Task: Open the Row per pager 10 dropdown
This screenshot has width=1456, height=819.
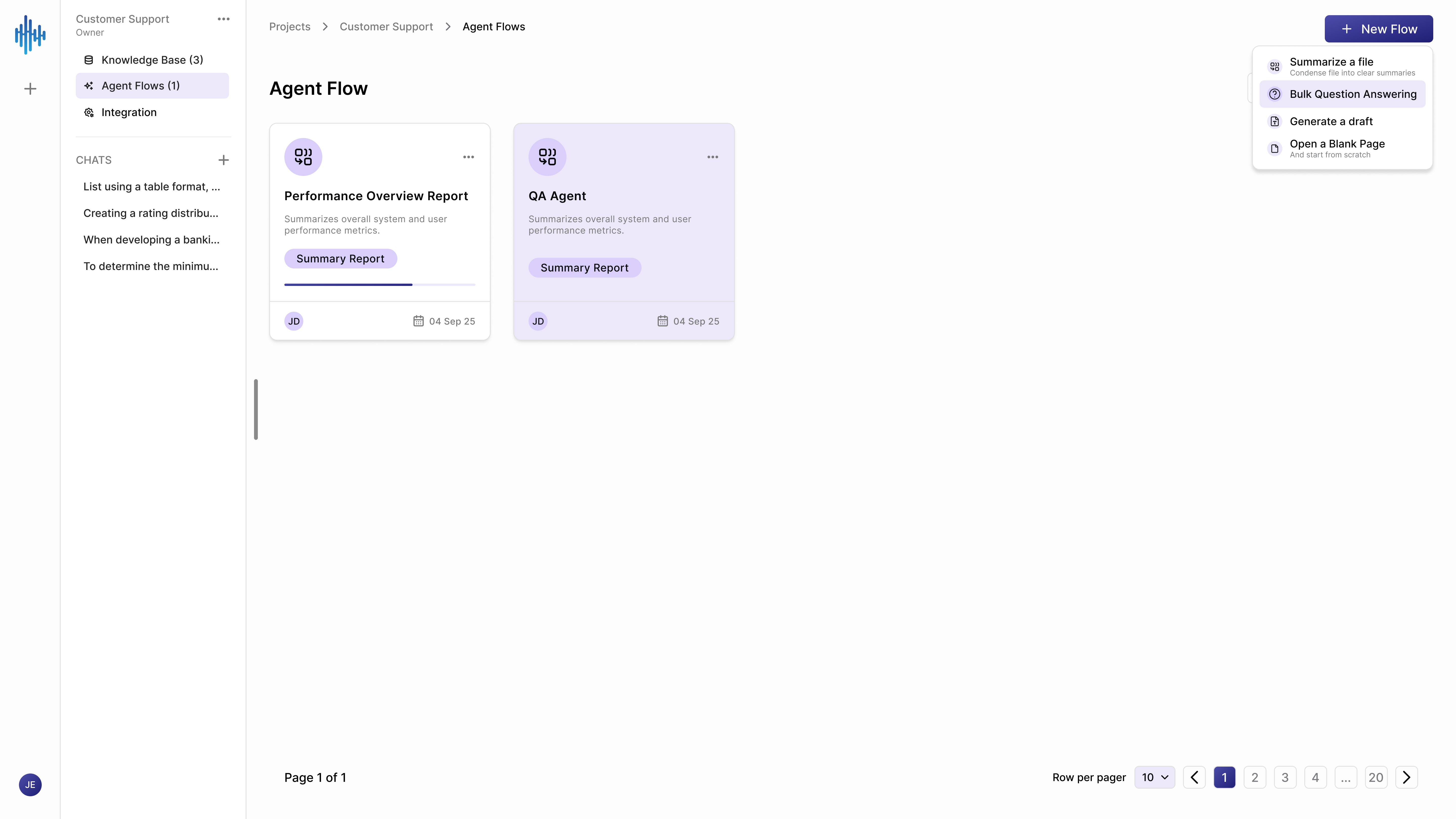Action: pyautogui.click(x=1155, y=778)
